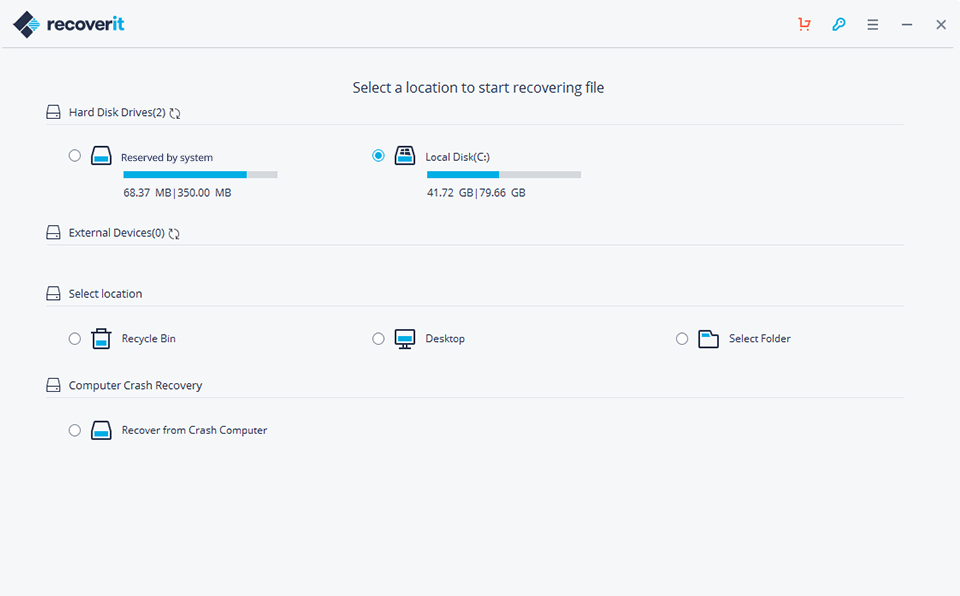
Task: Refresh the External Devices list
Action: click(172, 232)
